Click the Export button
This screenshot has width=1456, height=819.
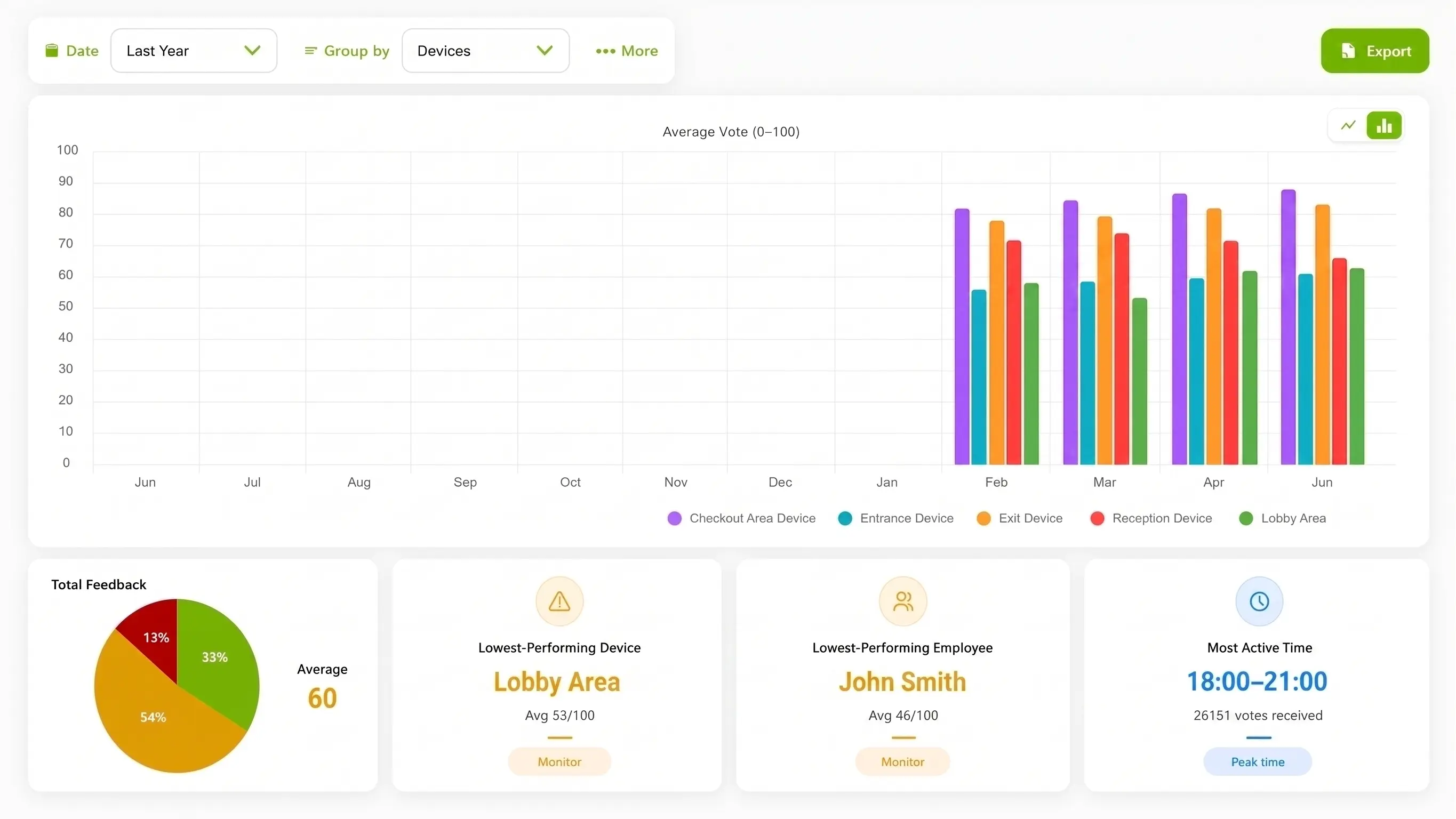[1374, 51]
